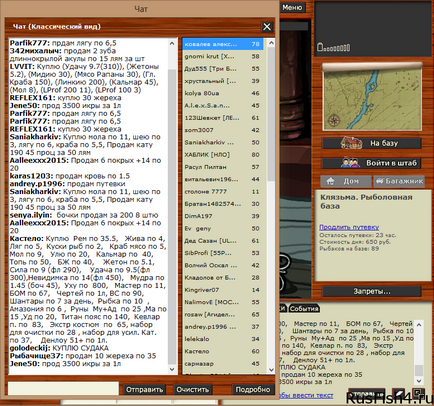Select player Волчий Оскал in list
Screen dimensions: 434x406
pyautogui.click(x=223, y=265)
